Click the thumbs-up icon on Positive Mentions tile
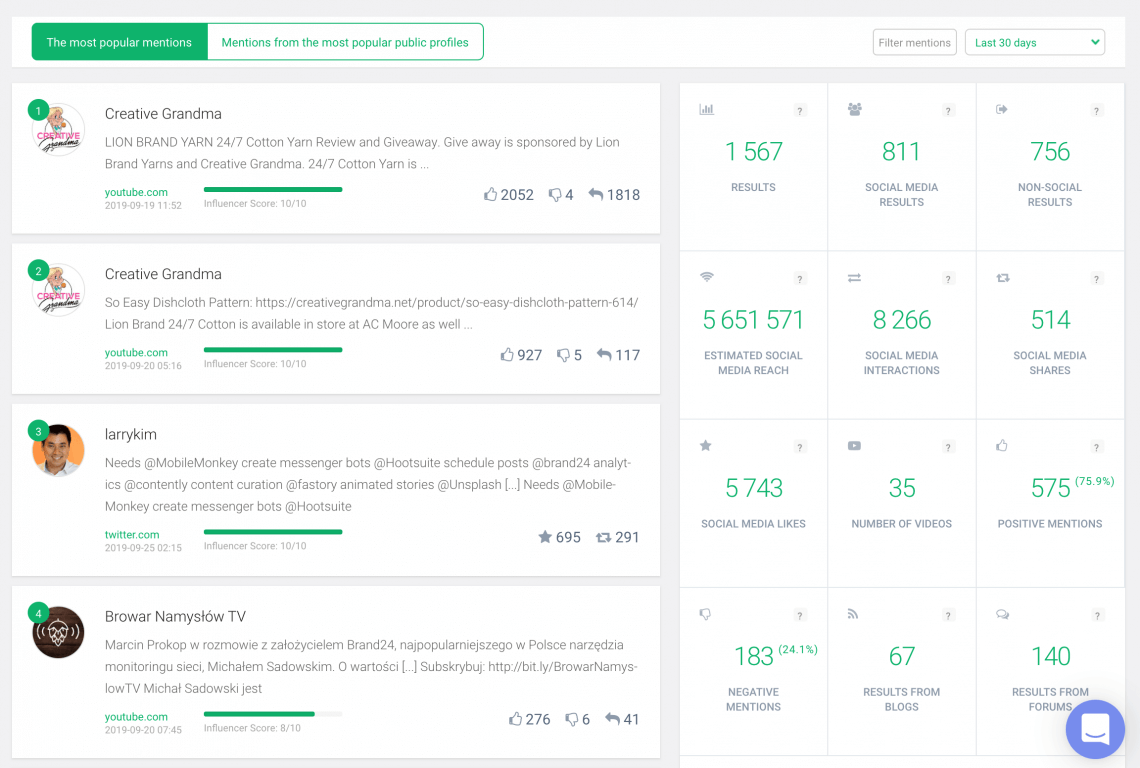This screenshot has width=1140, height=768. coord(1002,445)
